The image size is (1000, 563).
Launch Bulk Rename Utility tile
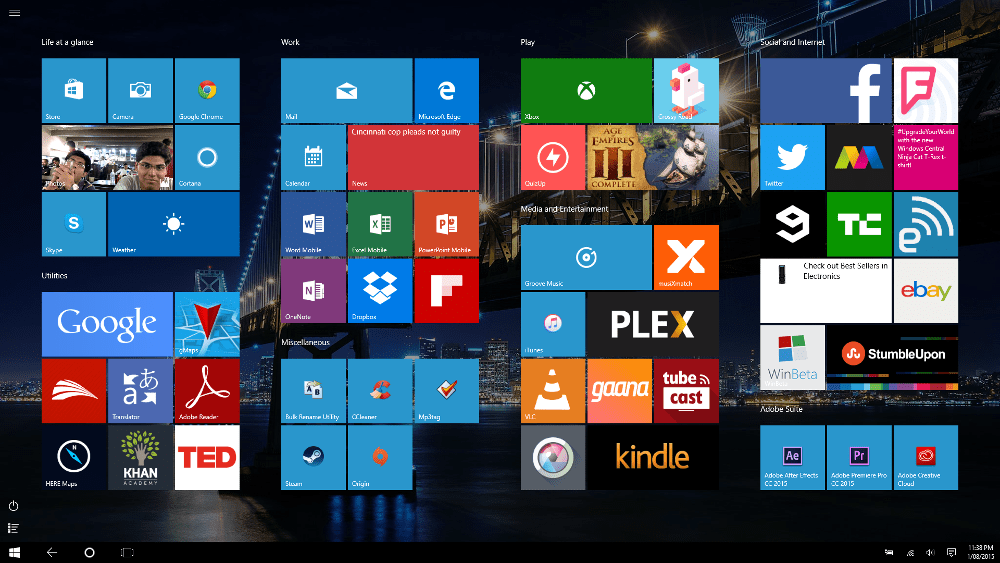coord(313,391)
